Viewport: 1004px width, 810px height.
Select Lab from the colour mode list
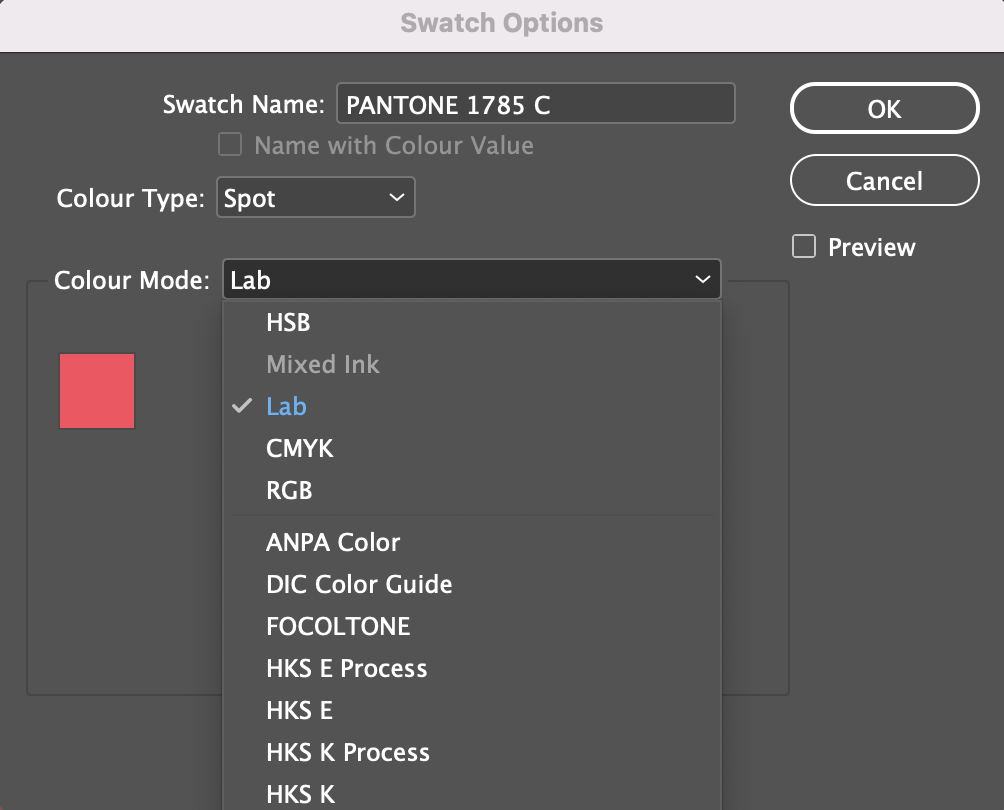[x=287, y=406]
